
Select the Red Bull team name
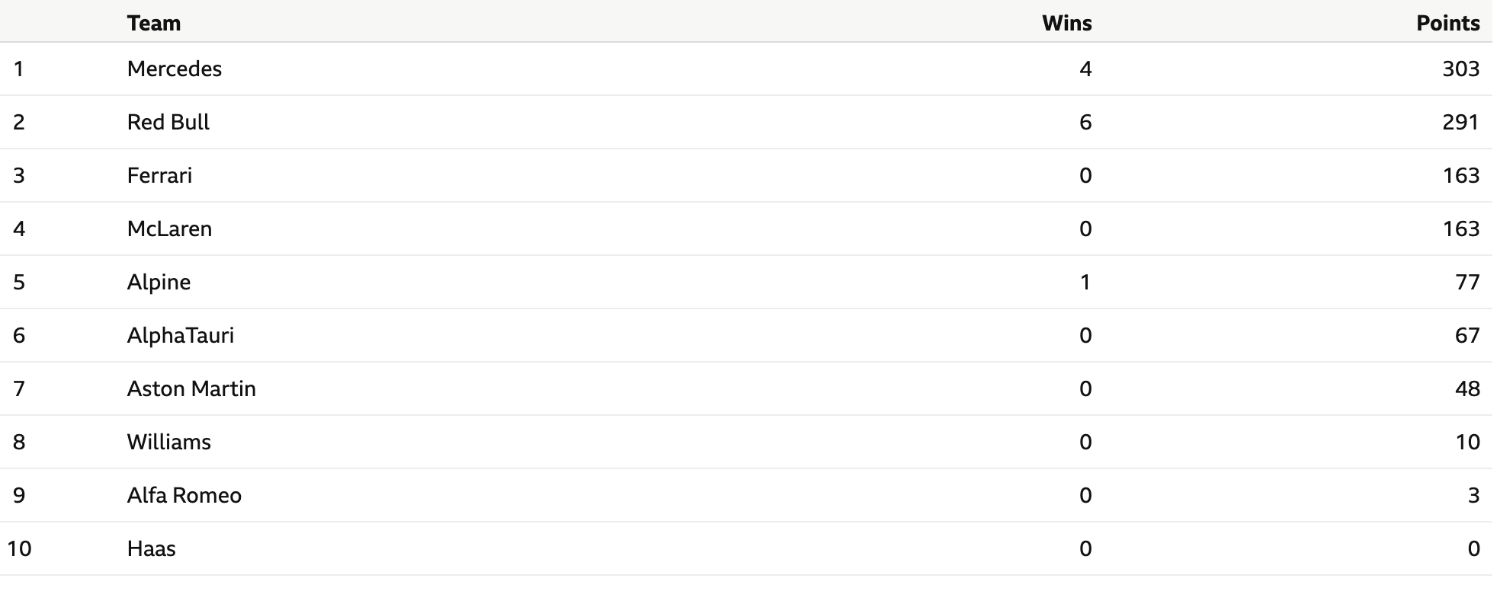tap(168, 122)
